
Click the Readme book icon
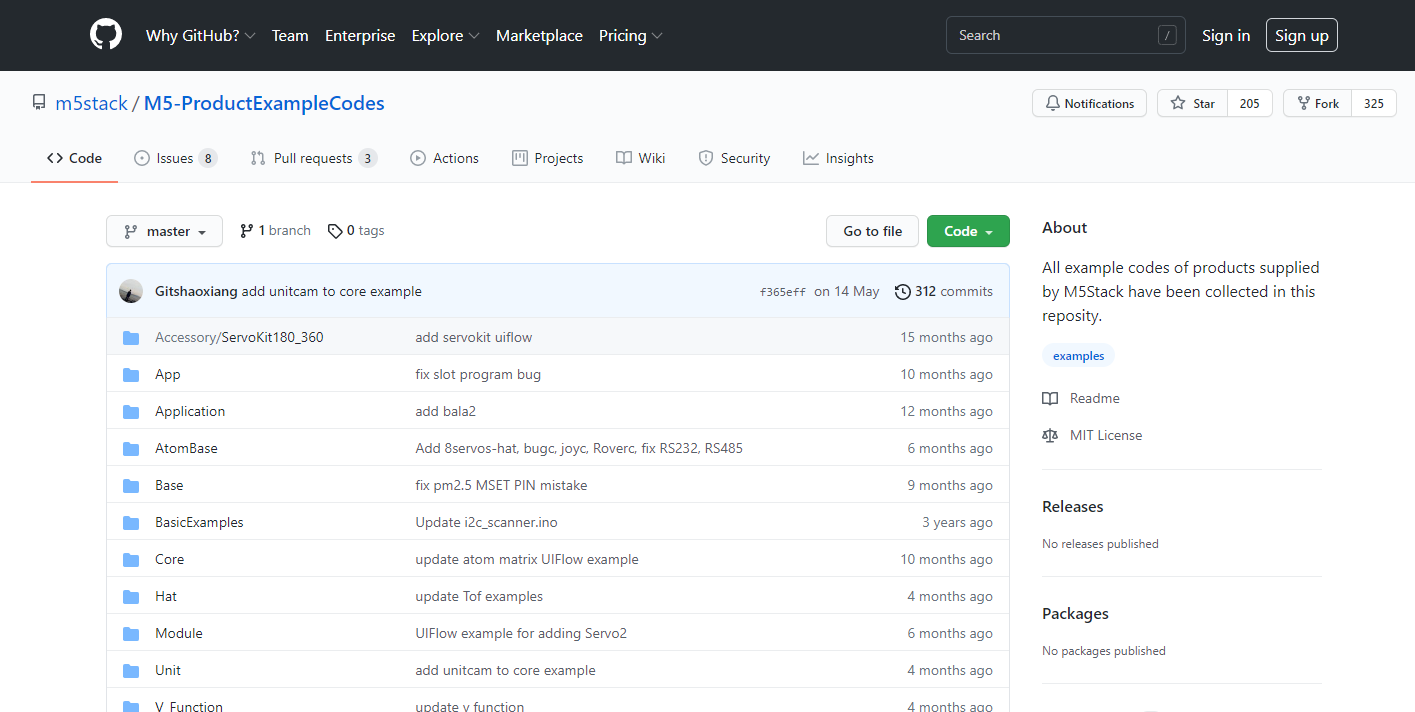[1050, 398]
